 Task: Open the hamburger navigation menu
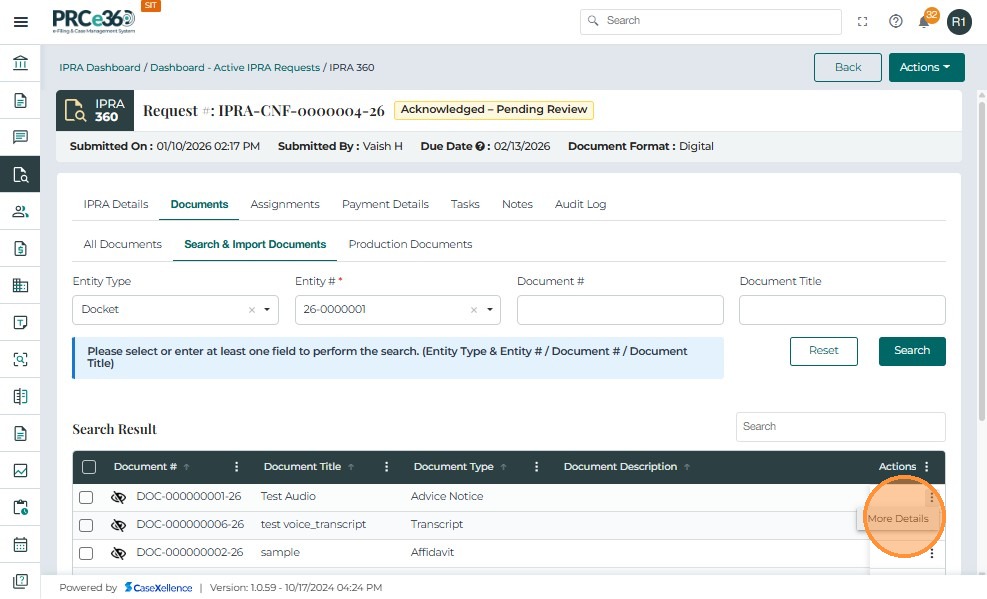[x=20, y=21]
